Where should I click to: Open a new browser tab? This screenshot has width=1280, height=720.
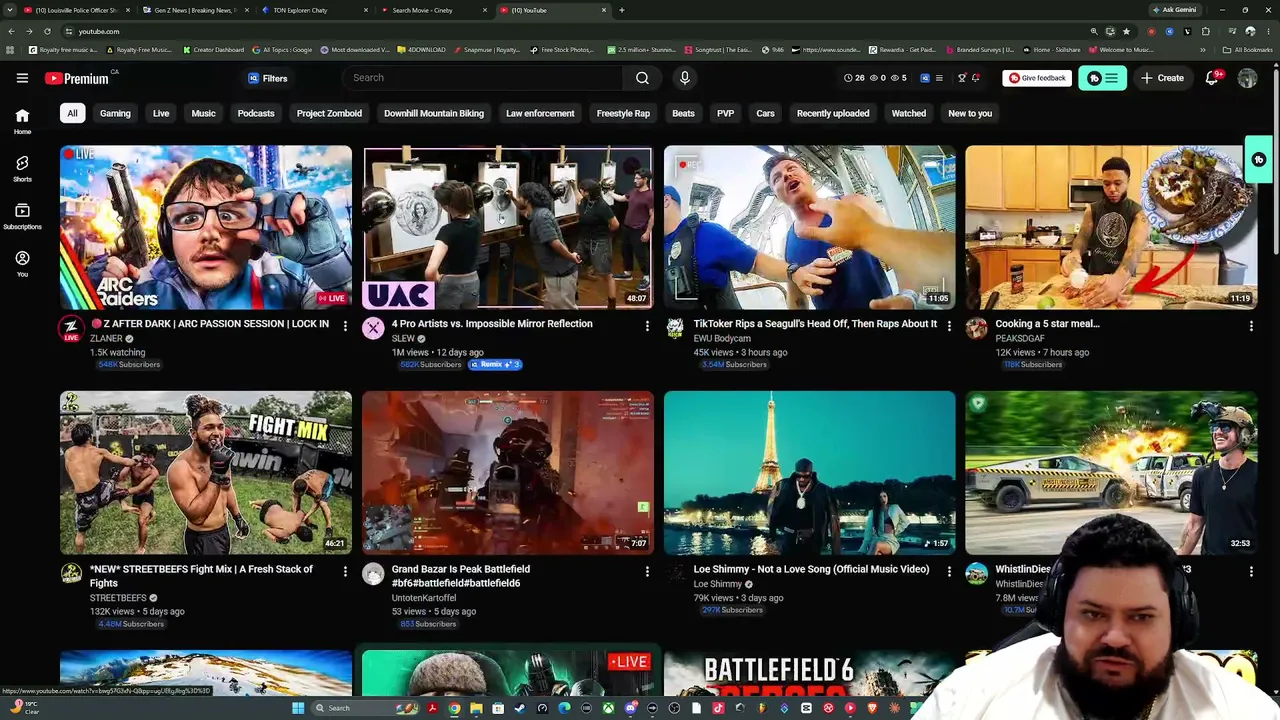pyautogui.click(x=621, y=10)
